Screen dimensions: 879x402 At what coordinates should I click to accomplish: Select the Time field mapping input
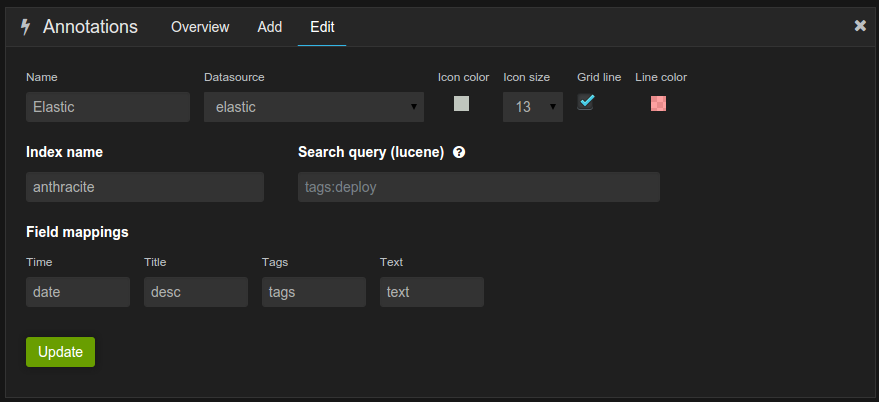point(78,292)
